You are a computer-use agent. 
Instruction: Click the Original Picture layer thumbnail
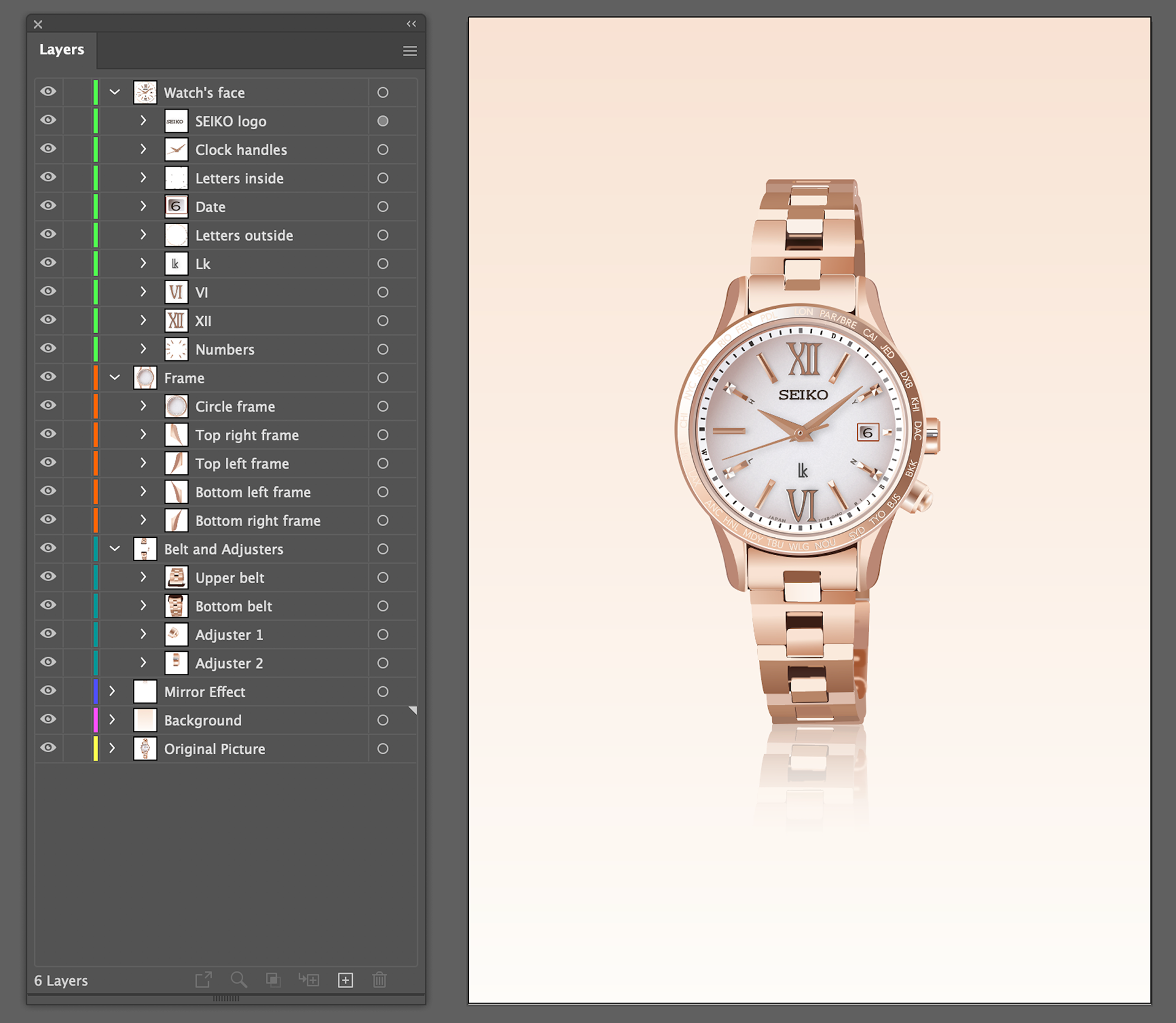(x=145, y=749)
